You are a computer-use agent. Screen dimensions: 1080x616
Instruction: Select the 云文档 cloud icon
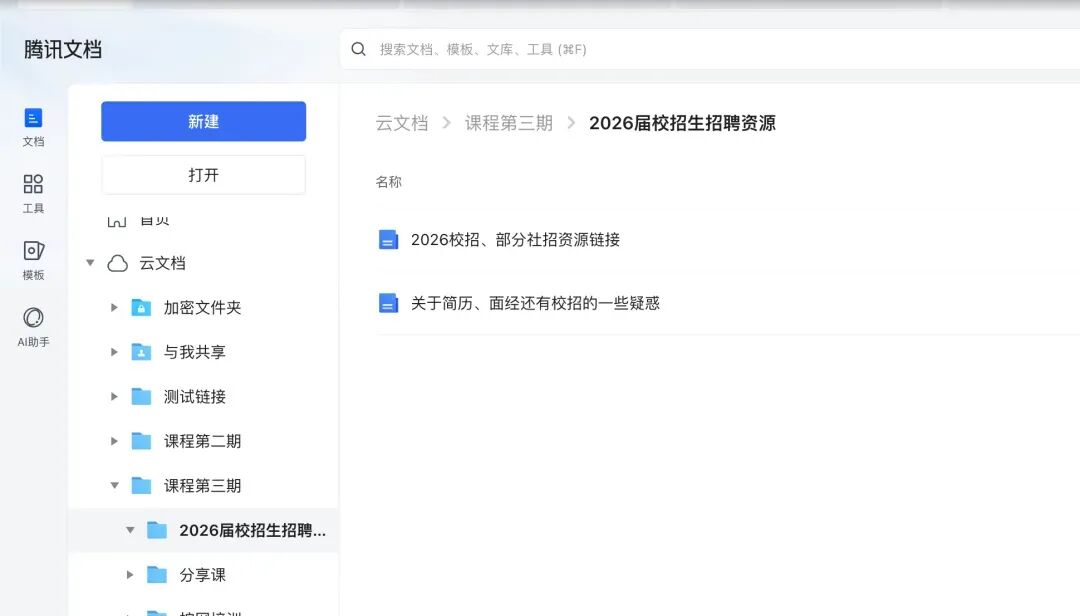tap(117, 263)
